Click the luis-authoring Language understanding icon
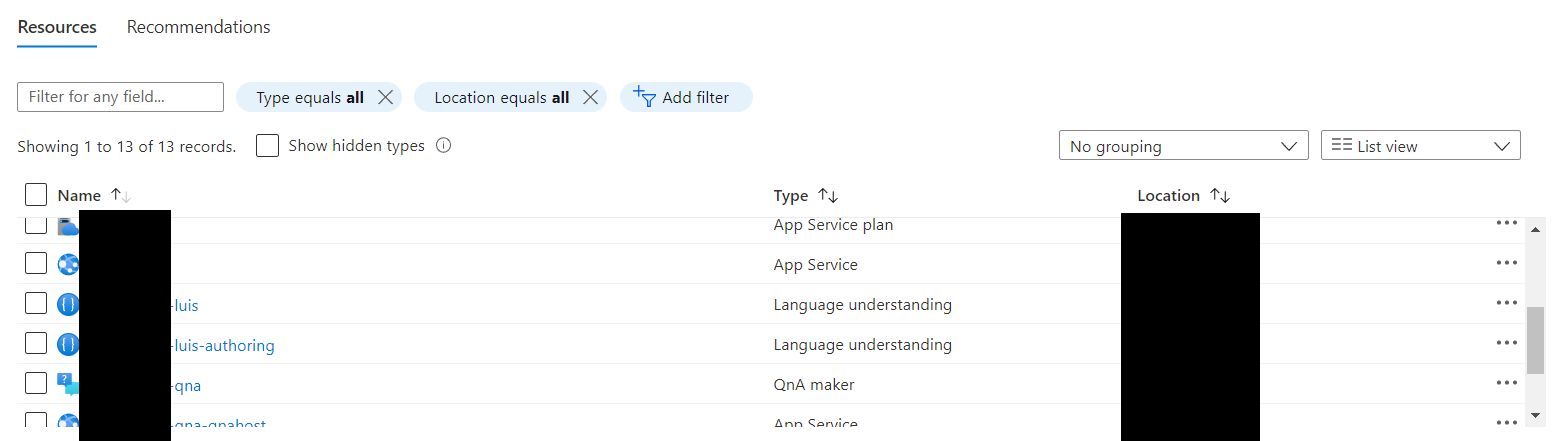 pos(68,344)
